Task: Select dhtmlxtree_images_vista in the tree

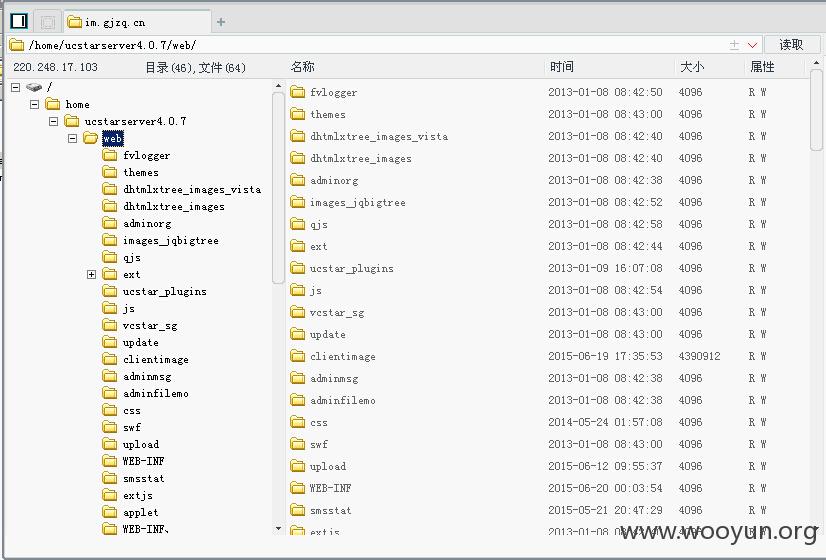Action: 192,190
